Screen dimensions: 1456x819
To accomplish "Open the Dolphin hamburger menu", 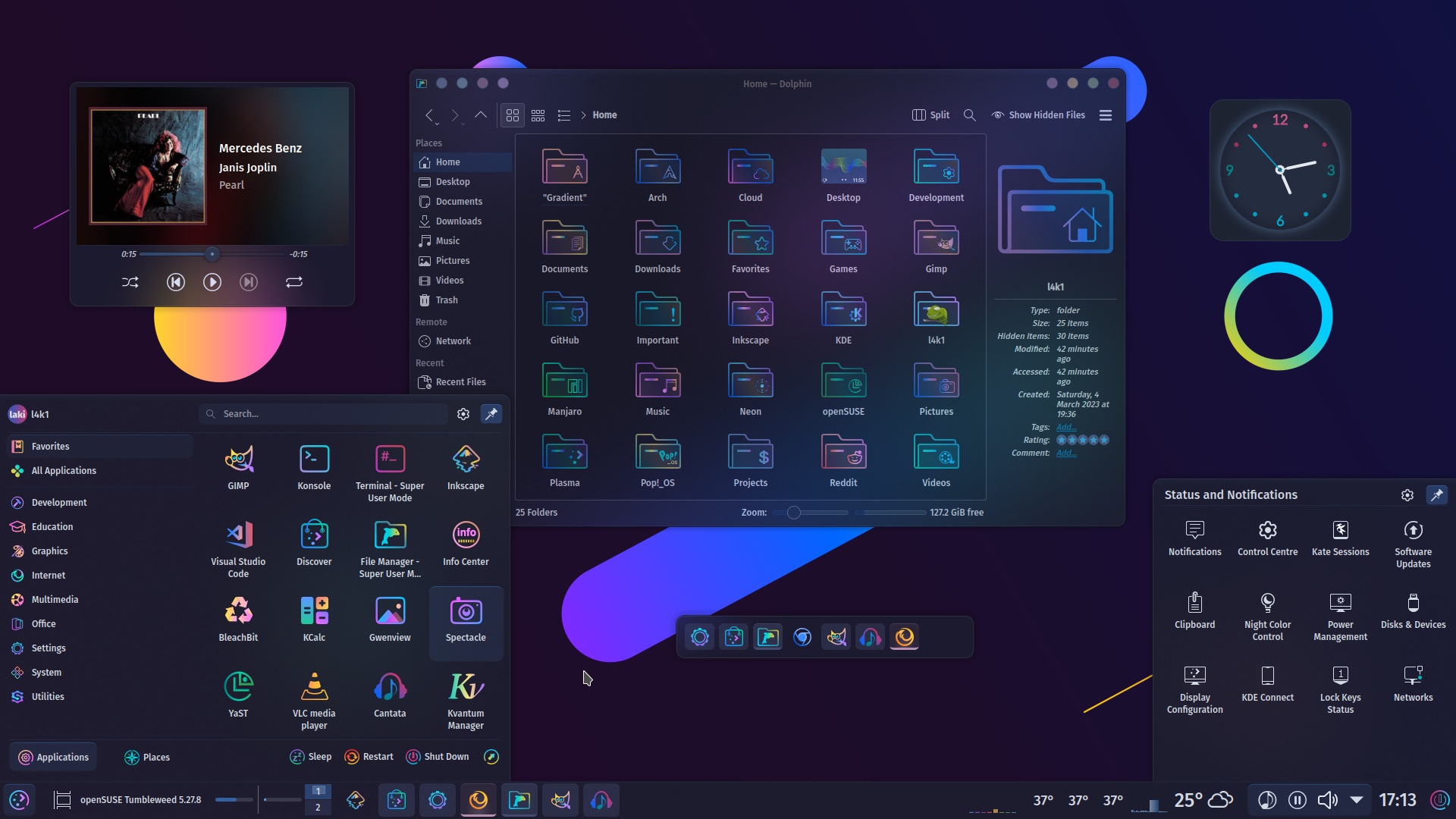I will click(1105, 115).
